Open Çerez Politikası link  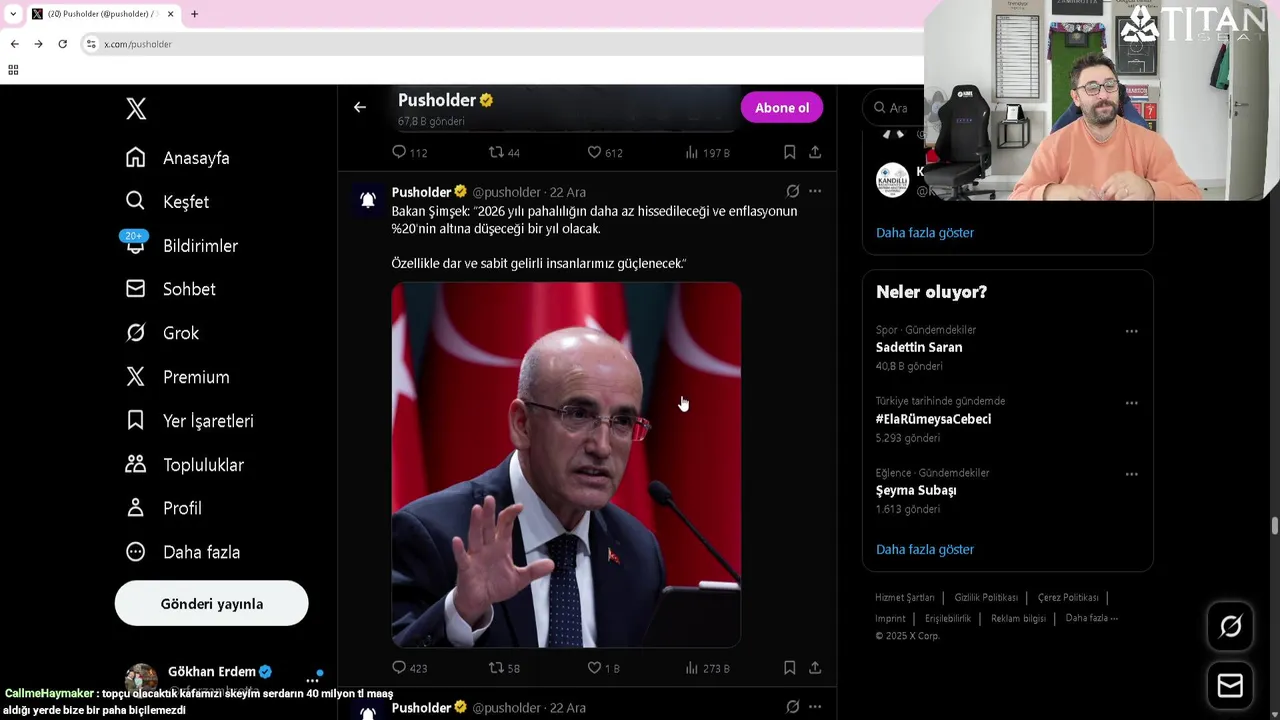1068,598
